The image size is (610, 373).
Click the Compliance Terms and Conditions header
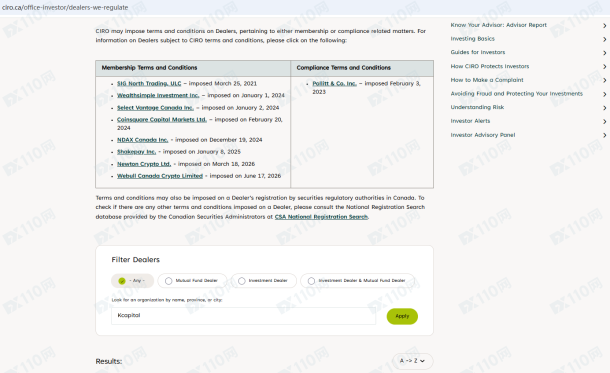344,68
